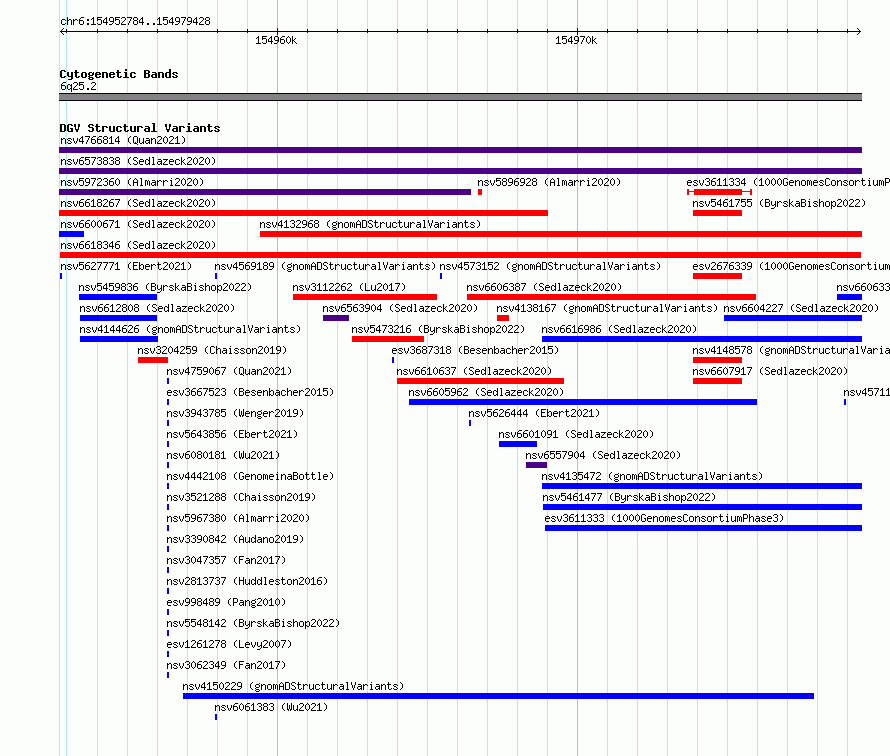Open nsv6607917 (Sedlazeck2020) label
The height and width of the screenshot is (756, 890).
point(770,371)
